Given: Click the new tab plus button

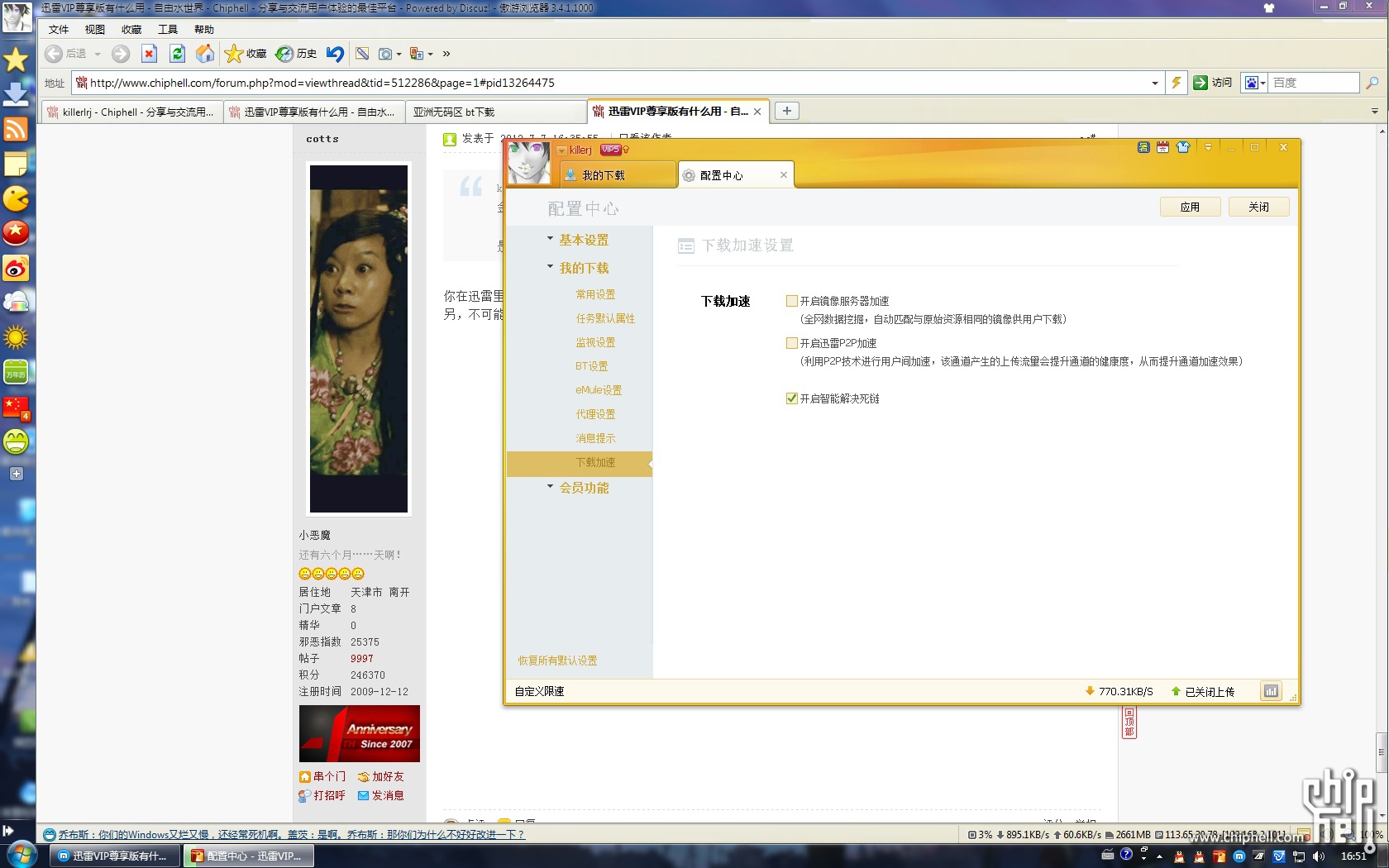Looking at the screenshot, I should [787, 111].
